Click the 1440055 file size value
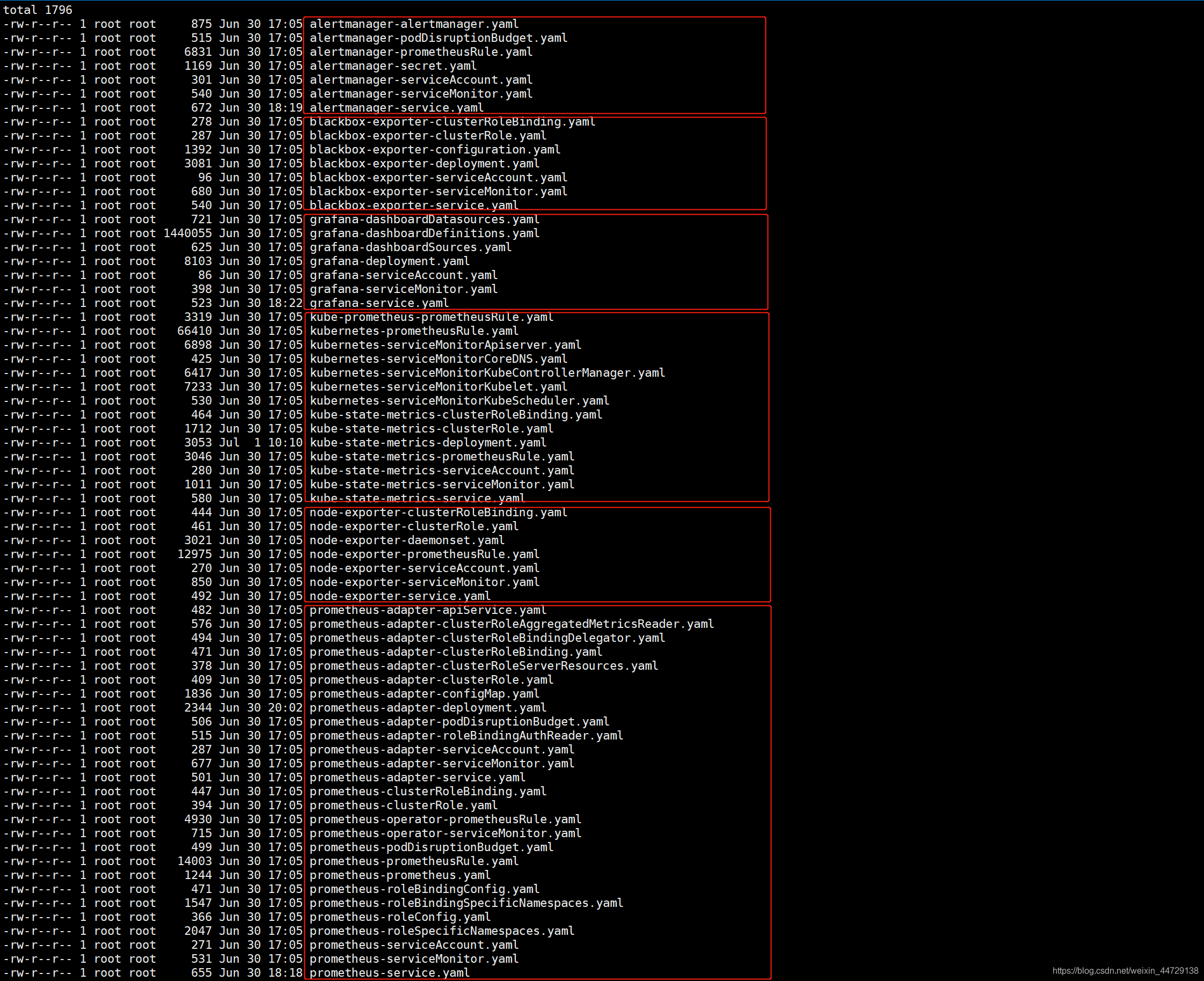The image size is (1204, 981). pyautogui.click(x=188, y=233)
